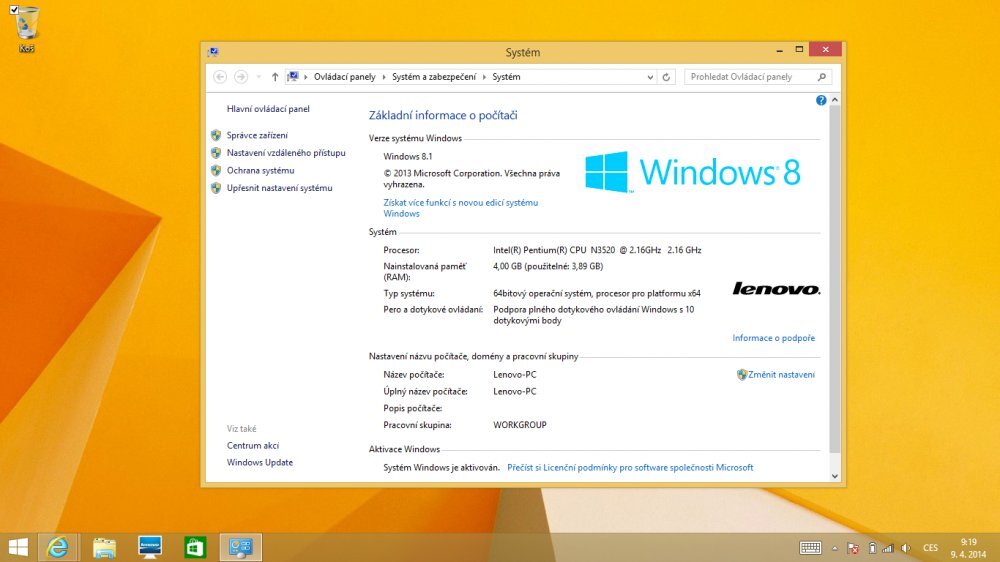Click the Systém breadcrumb item
The image size is (1000, 562).
tap(506, 77)
